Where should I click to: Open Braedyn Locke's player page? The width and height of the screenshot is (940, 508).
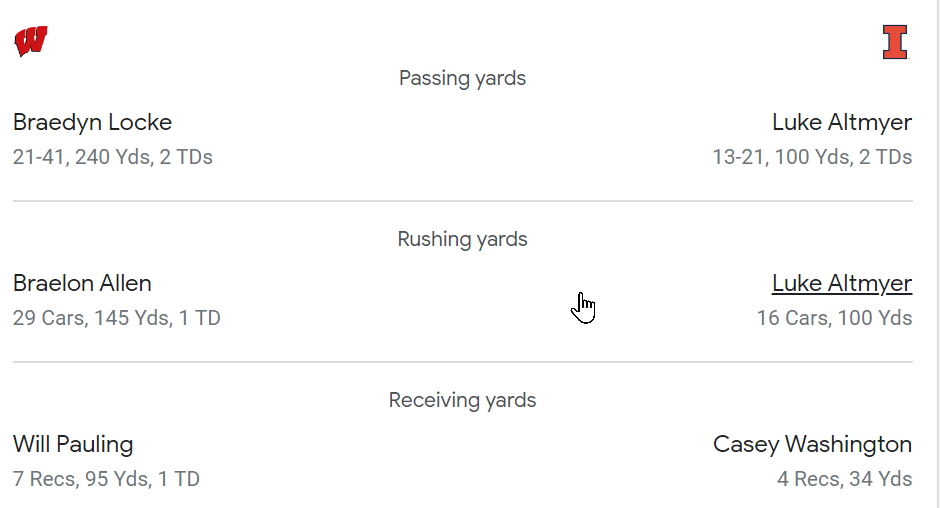[93, 123]
